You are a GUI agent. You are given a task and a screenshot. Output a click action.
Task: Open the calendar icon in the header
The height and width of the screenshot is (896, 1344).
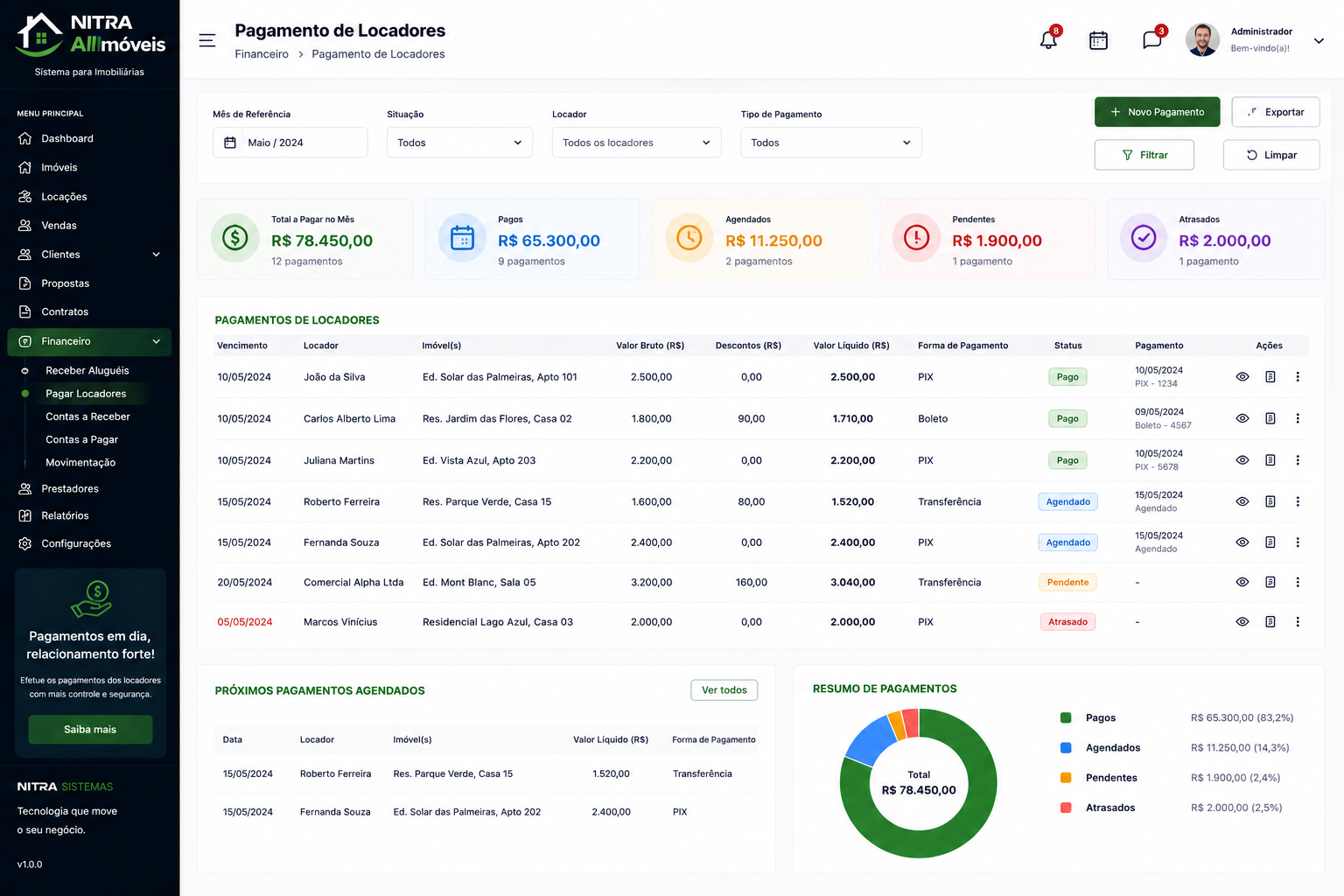pyautogui.click(x=1098, y=40)
